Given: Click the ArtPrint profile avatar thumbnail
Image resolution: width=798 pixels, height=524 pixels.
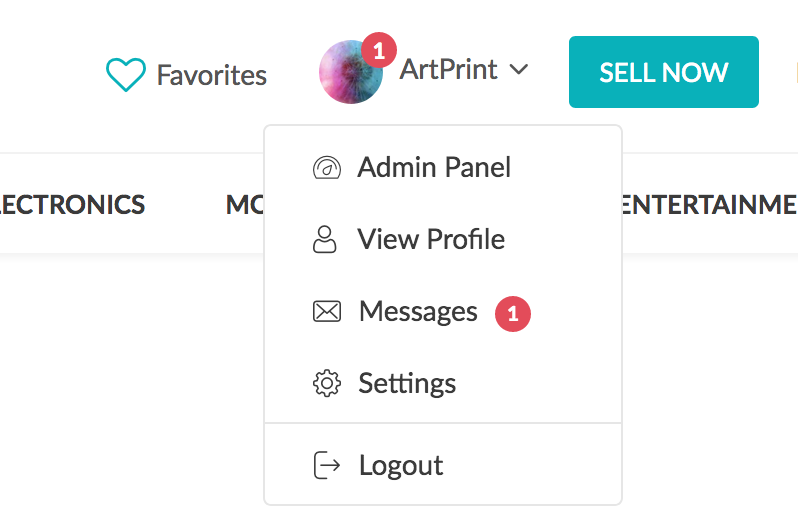Looking at the screenshot, I should point(349,73).
